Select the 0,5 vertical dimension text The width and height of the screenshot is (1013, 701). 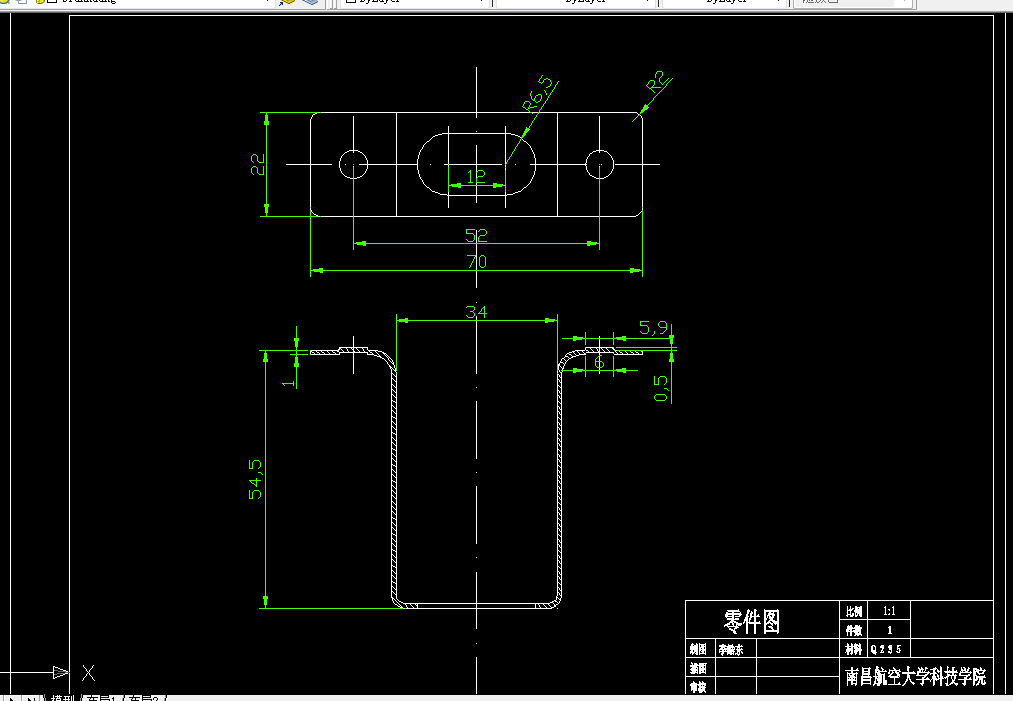(x=660, y=389)
